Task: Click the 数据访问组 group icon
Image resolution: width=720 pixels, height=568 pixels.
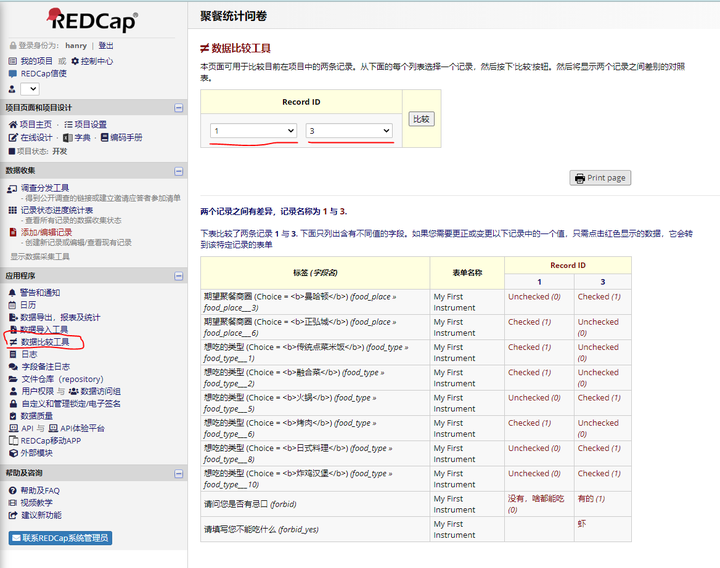Action: point(73,392)
